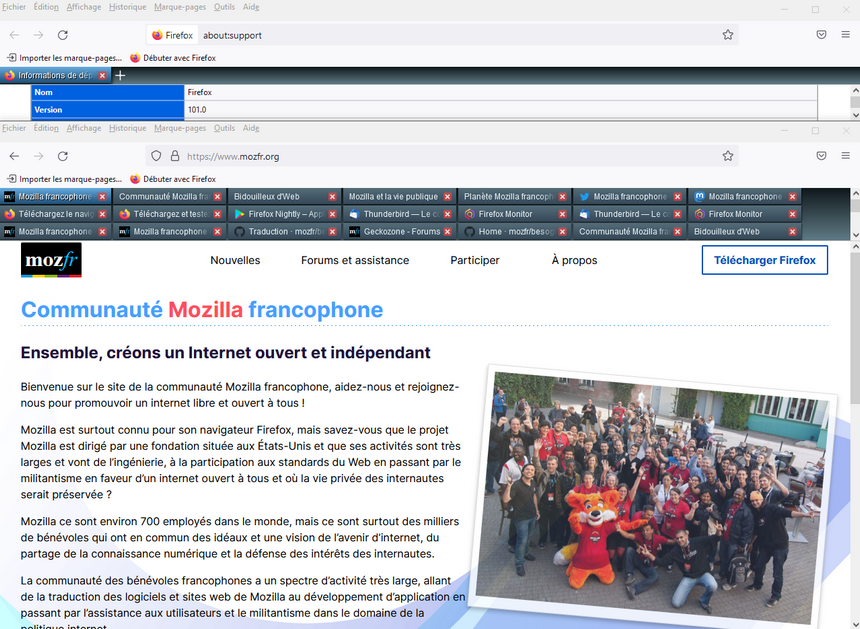The image size is (860, 629).
Task: Select the Version value 101.0
Action: (197, 110)
